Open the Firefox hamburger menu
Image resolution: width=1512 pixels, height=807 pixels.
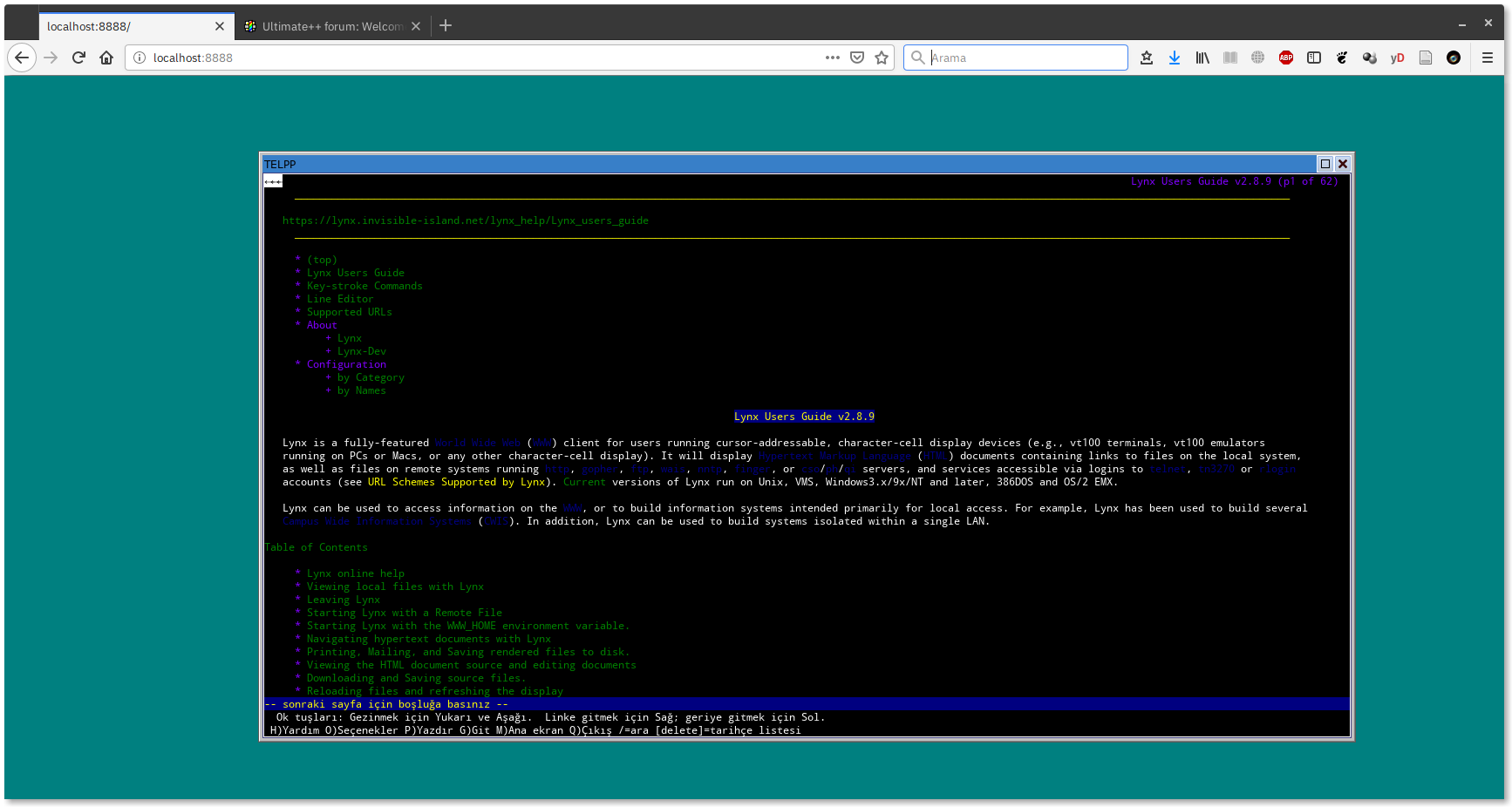pyautogui.click(x=1488, y=58)
